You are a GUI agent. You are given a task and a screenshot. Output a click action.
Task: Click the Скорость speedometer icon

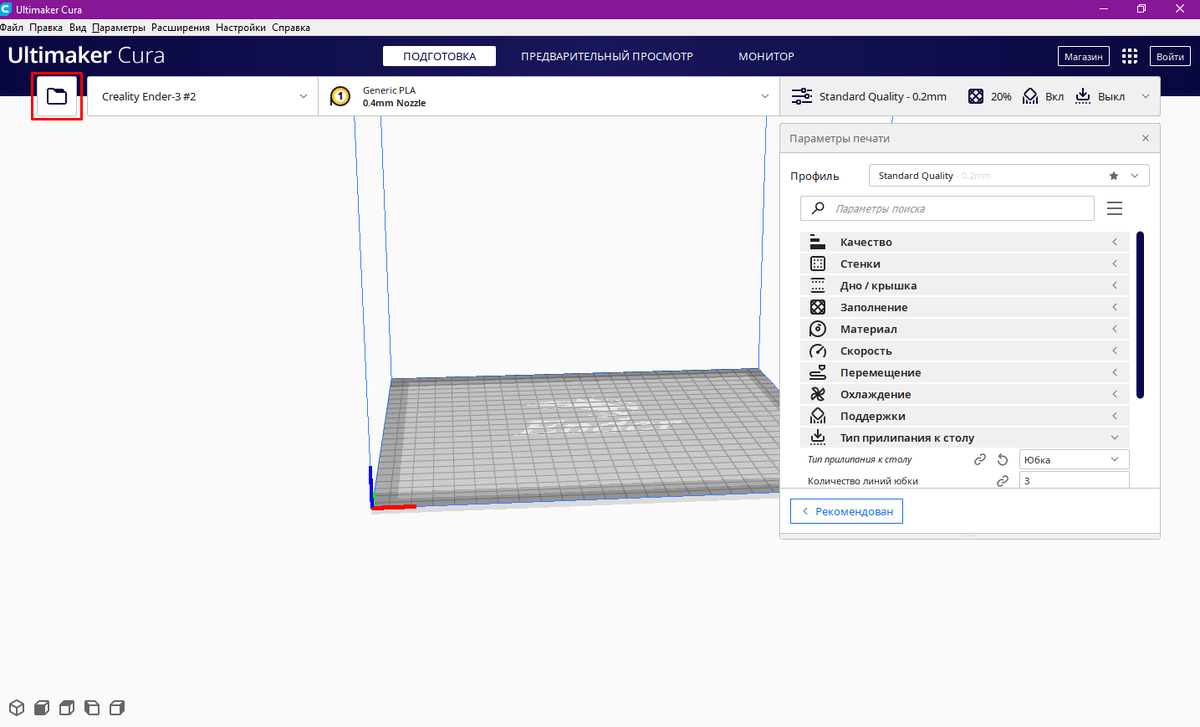point(818,351)
